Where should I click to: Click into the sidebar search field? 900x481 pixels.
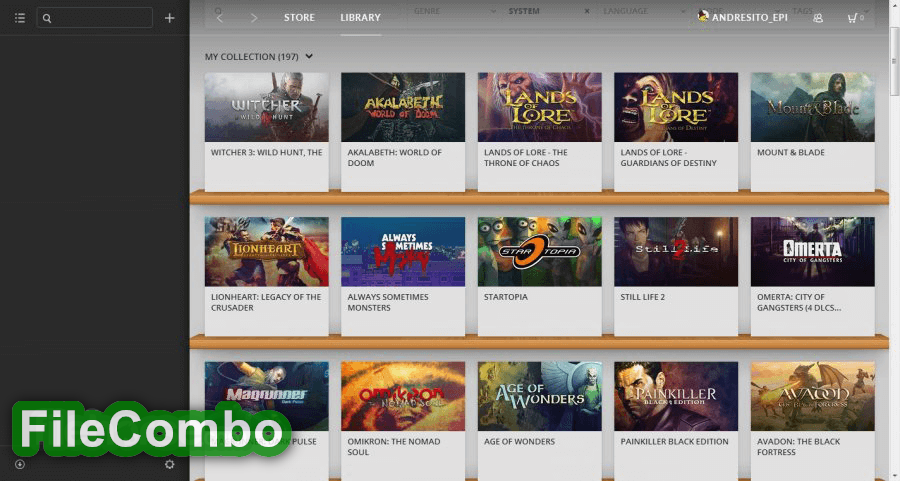coord(95,18)
